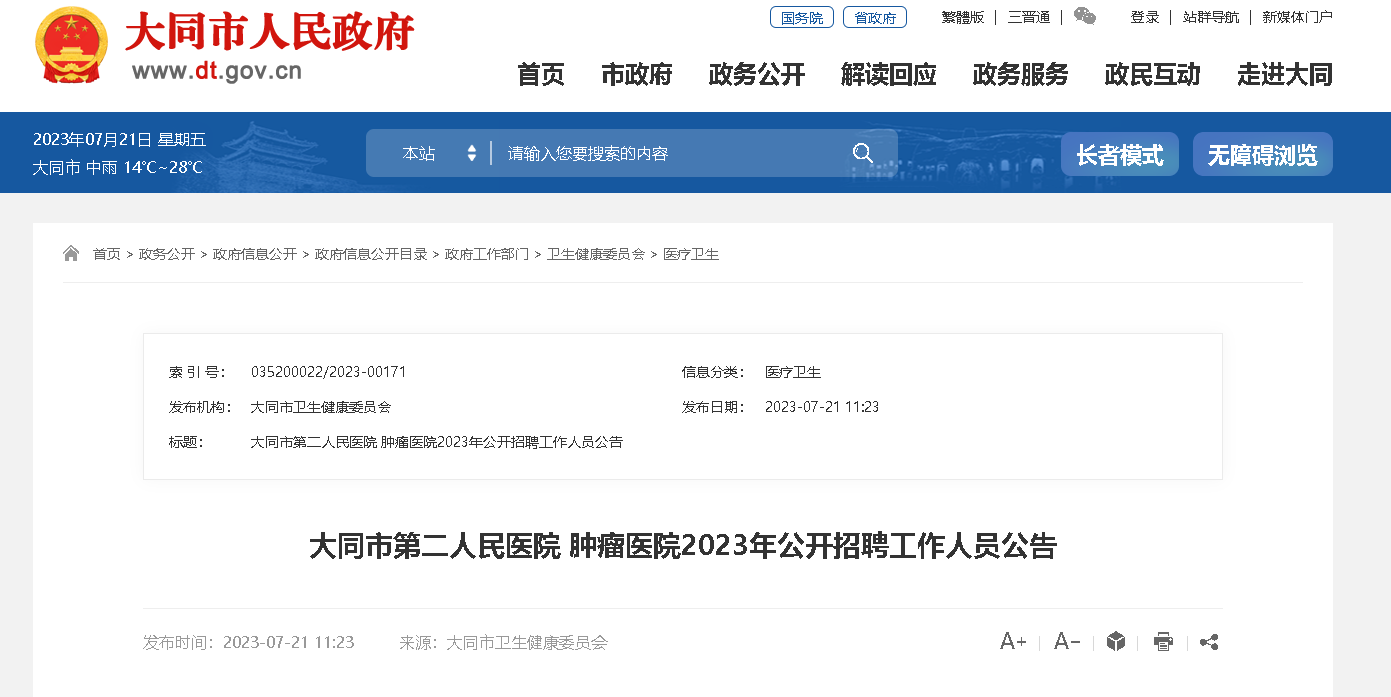
Task: Print the article via printer icon
Action: 1163,642
